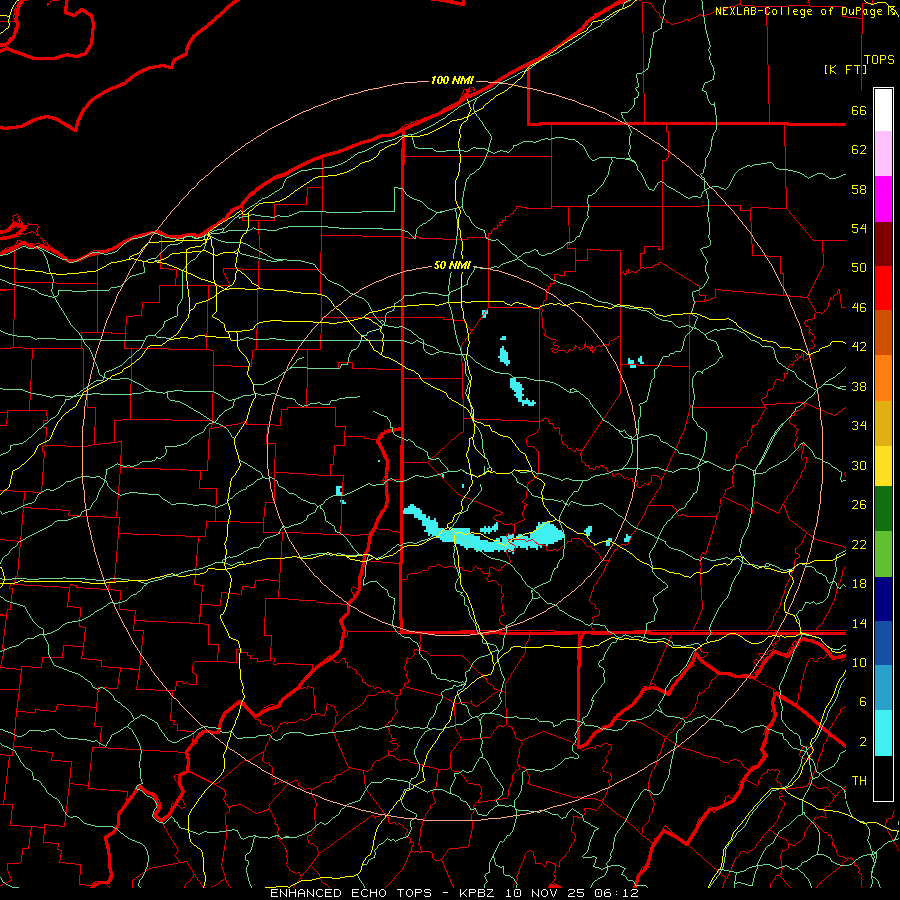Click legend value 42
The width and height of the screenshot is (900, 900).
pyautogui.click(x=859, y=347)
